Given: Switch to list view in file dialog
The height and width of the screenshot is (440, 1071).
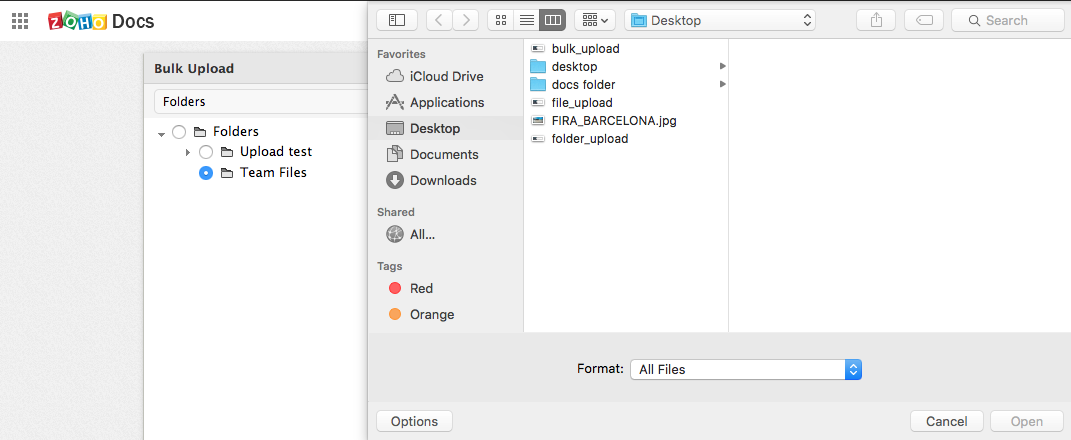Looking at the screenshot, I should point(527,20).
